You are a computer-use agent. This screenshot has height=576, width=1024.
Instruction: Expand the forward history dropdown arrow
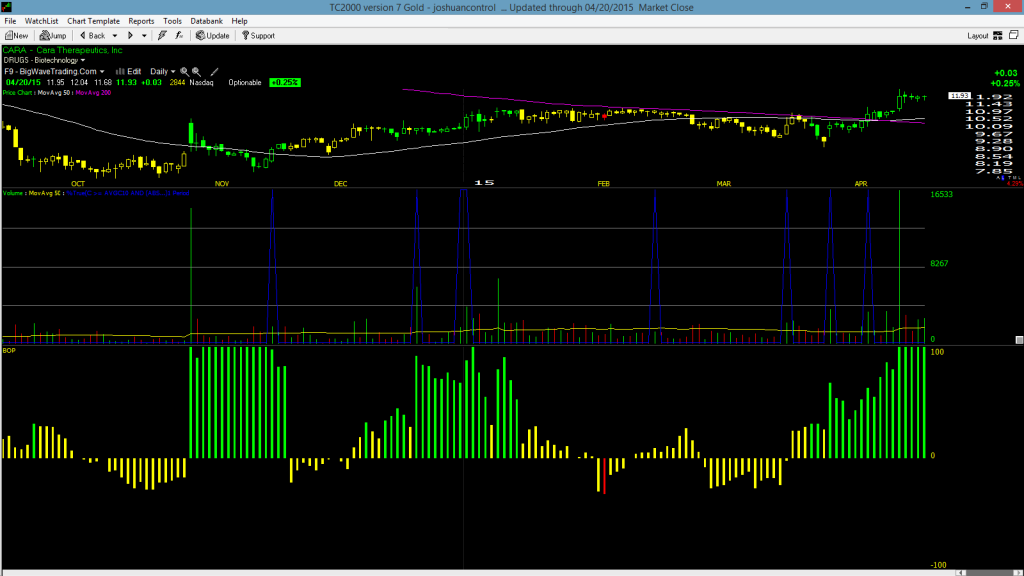tap(144, 36)
